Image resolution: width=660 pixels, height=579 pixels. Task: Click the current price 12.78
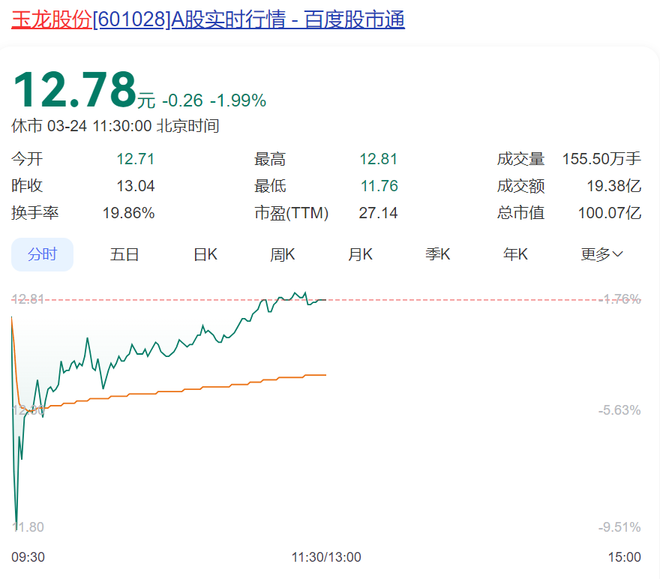(75, 89)
